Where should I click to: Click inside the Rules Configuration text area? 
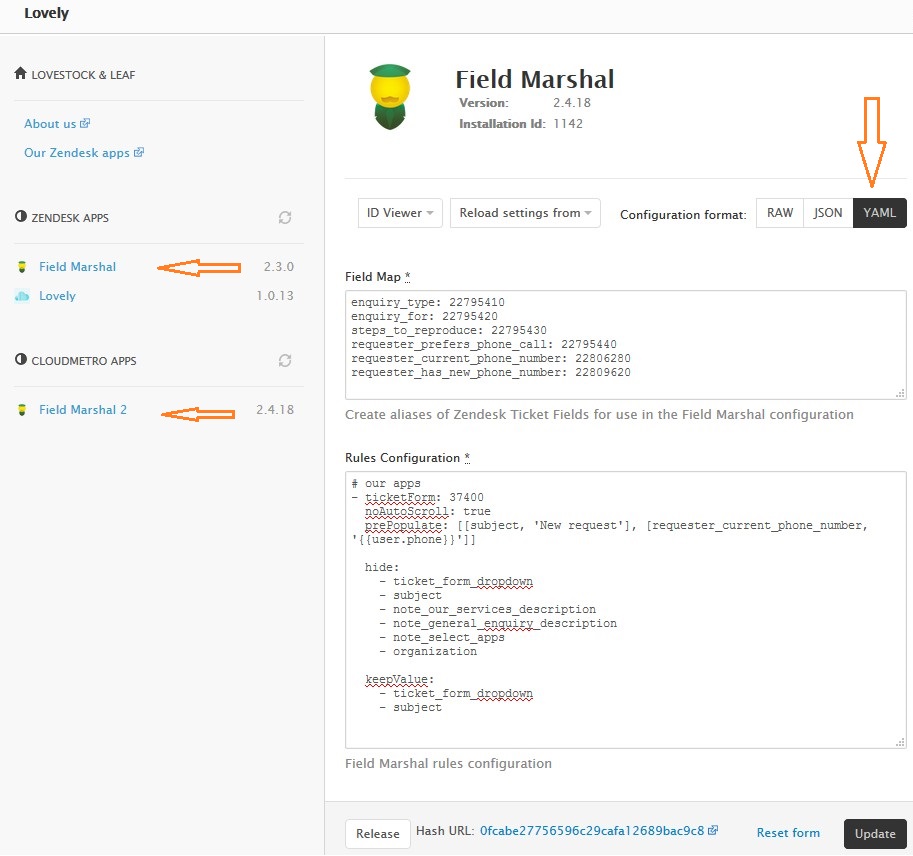pyautogui.click(x=626, y=610)
